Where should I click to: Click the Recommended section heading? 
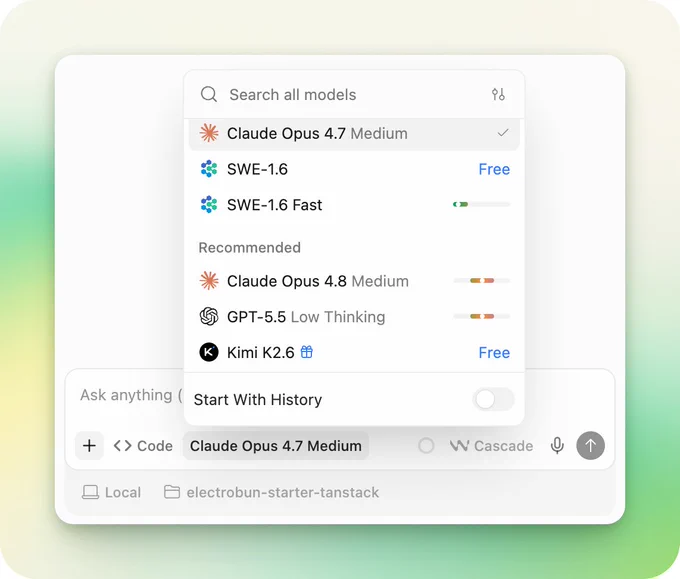(x=249, y=247)
